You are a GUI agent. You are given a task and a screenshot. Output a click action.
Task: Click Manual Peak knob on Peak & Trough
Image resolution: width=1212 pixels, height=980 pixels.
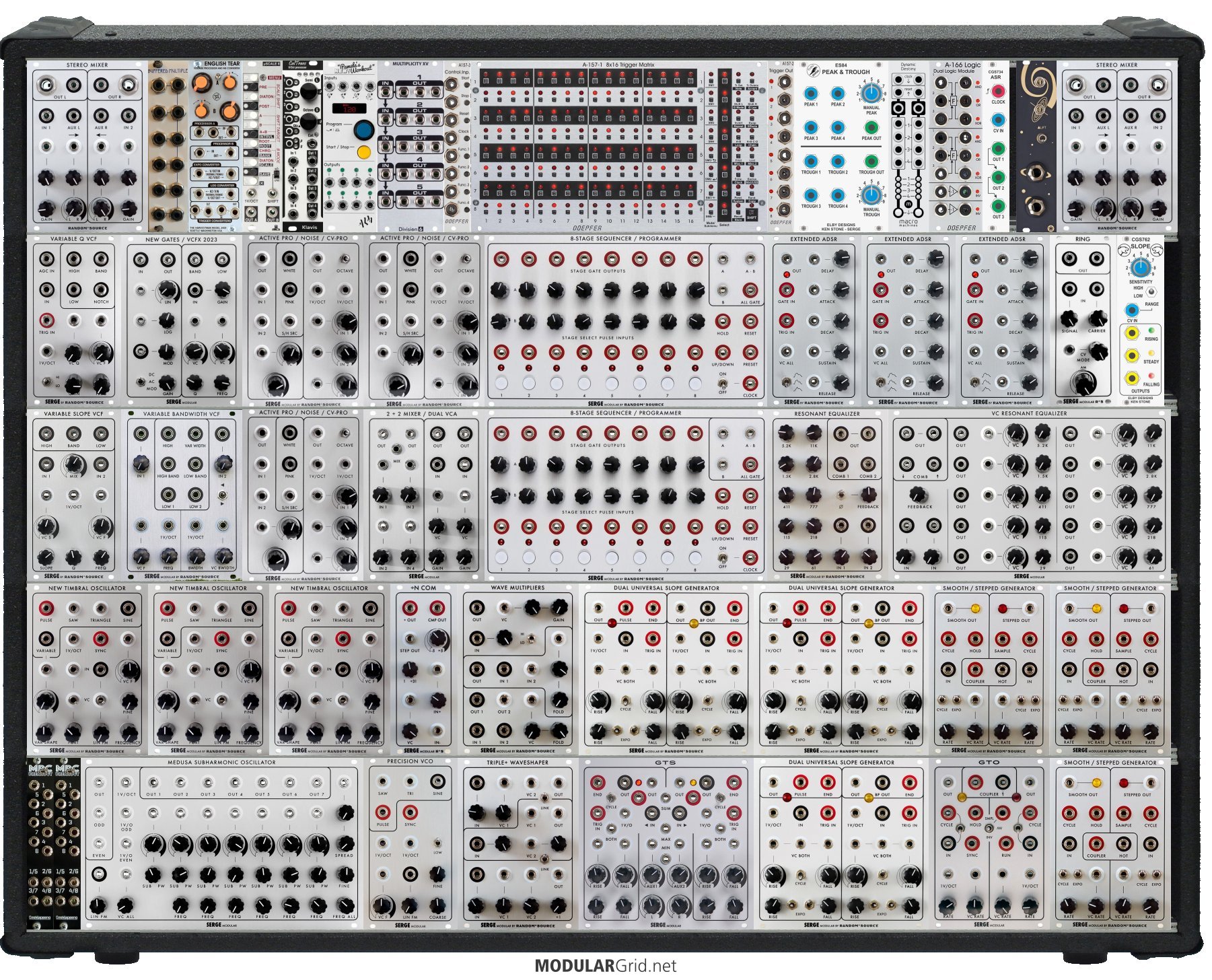pos(870,93)
